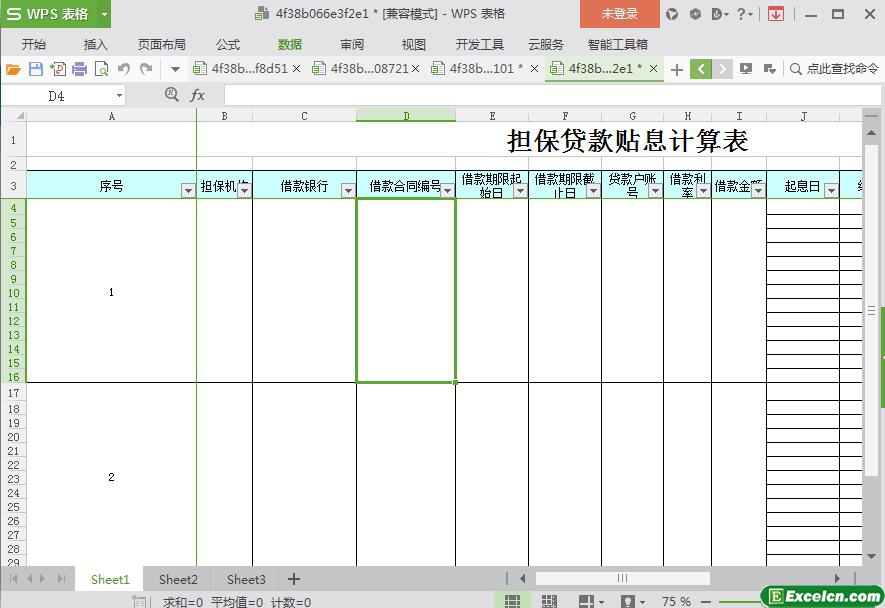The height and width of the screenshot is (608, 885).
Task: Toggle normal view mode in status bar
Action: [x=512, y=601]
